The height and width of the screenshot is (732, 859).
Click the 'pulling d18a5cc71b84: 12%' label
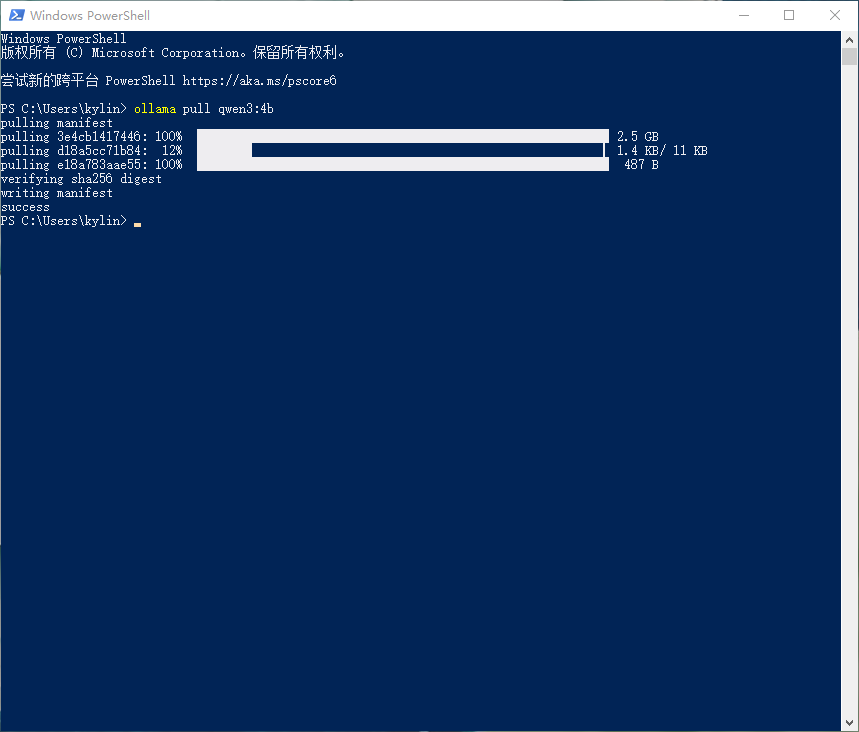click(x=91, y=151)
